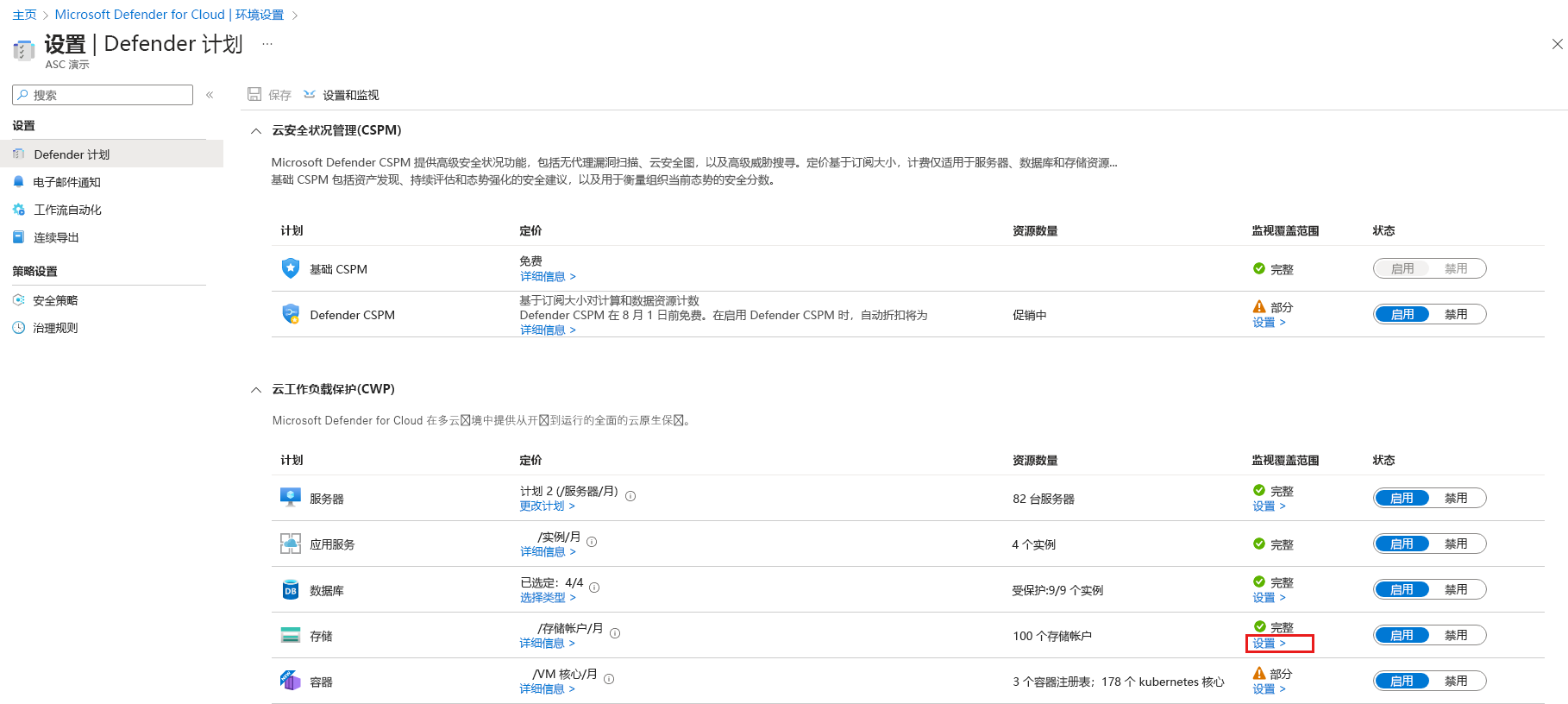1568x704 pixels.
Task: Click info icon next to 计划 2 pricing
Action: [630, 496]
